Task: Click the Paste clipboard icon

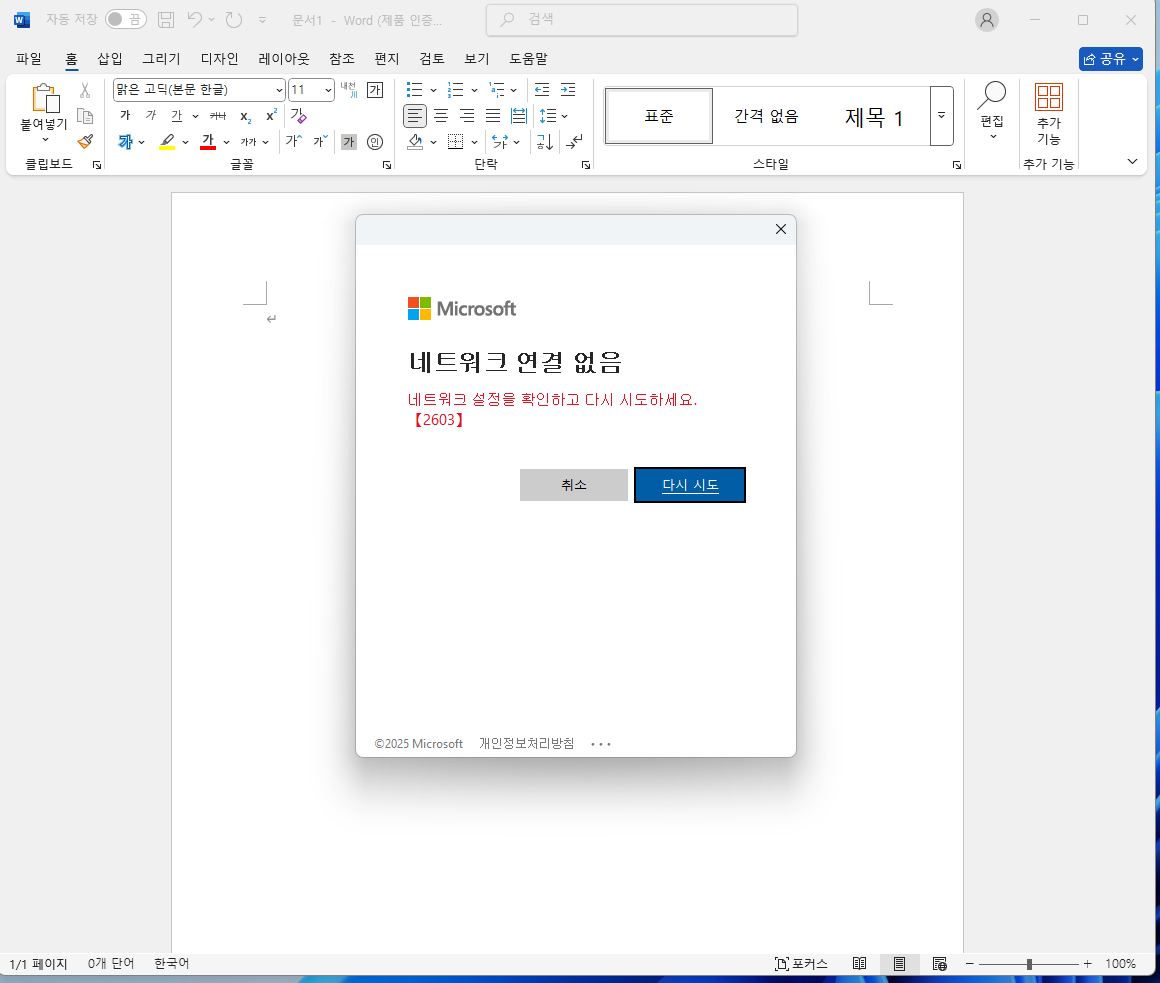Action: point(44,98)
